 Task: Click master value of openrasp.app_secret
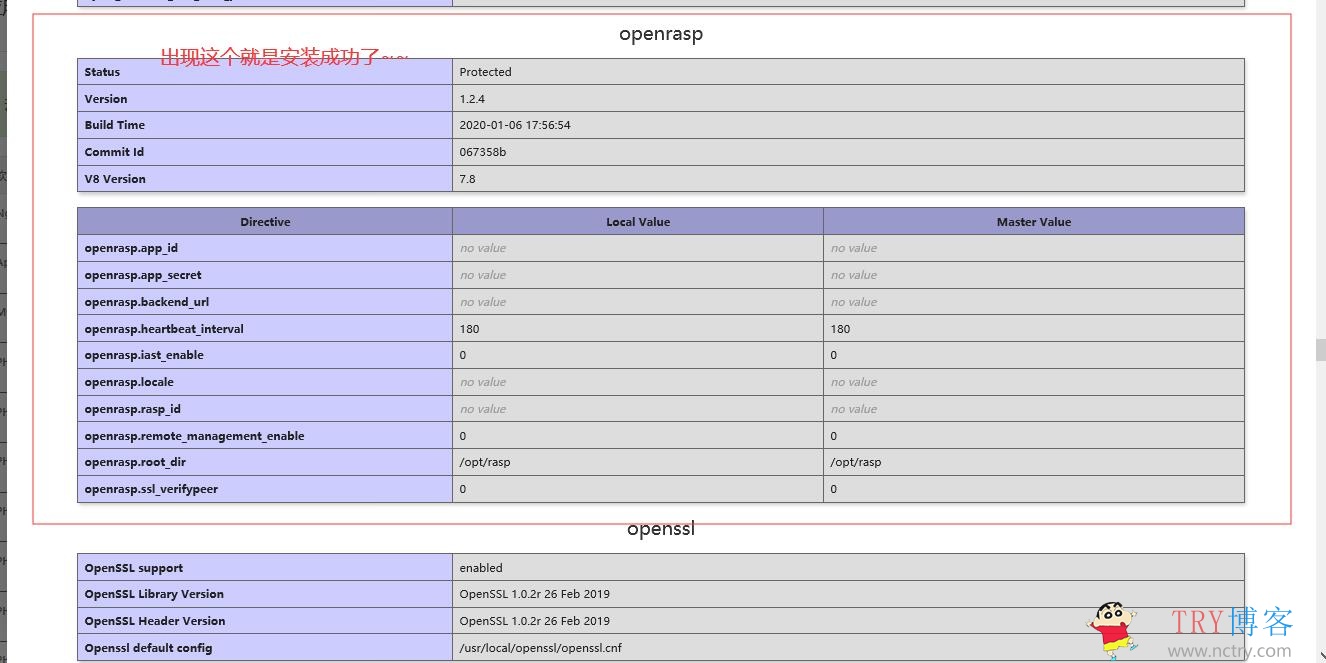854,275
